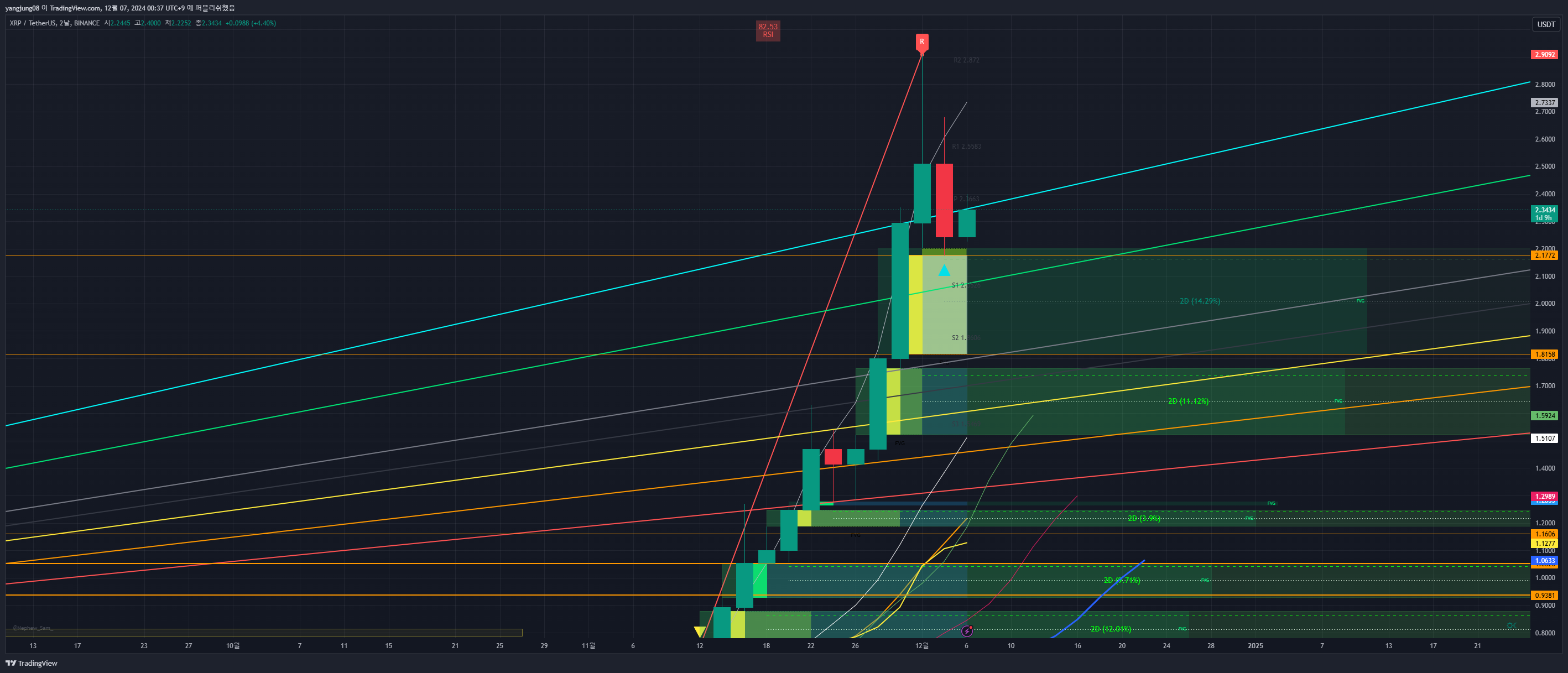The width and height of the screenshot is (1568, 673).
Task: Click the R1 2.5583 pivot label
Action: pos(966,147)
